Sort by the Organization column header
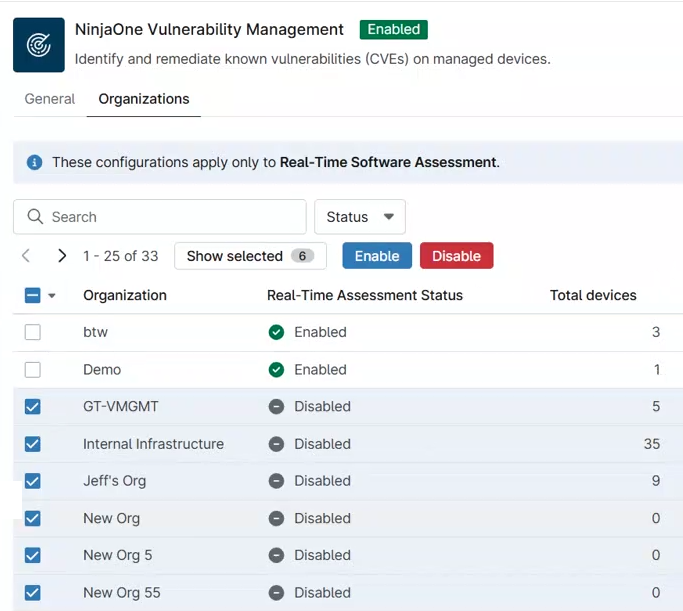Image resolution: width=683 pixels, height=611 pixels. tap(125, 295)
